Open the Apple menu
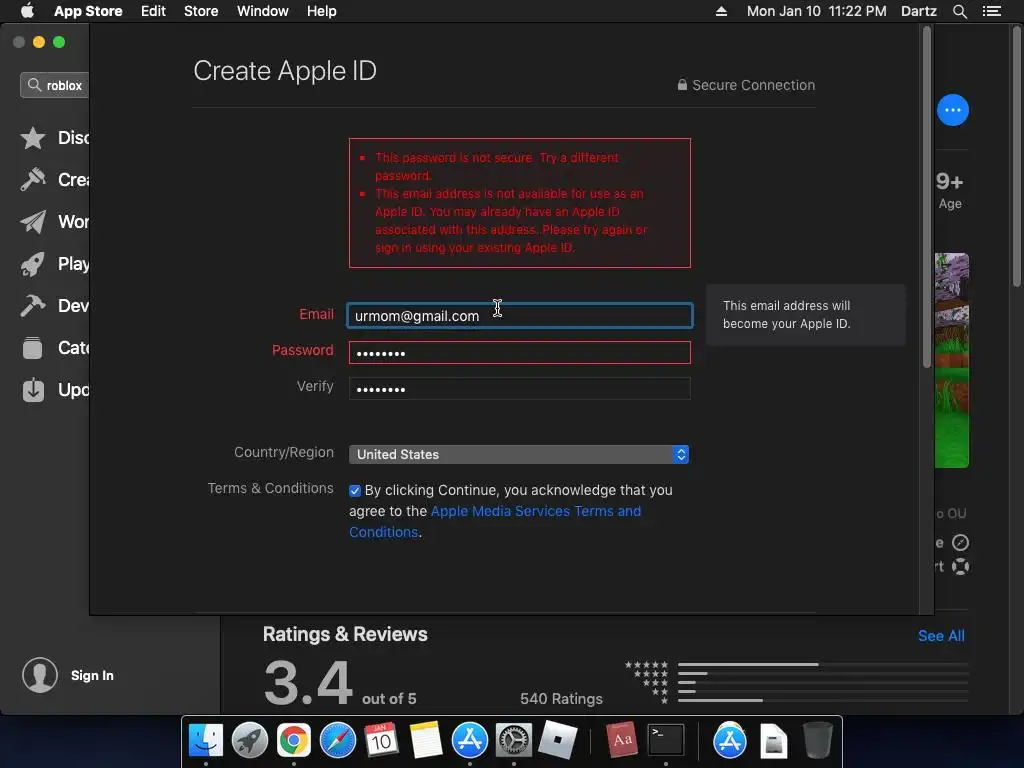The width and height of the screenshot is (1024, 768). [x=27, y=11]
